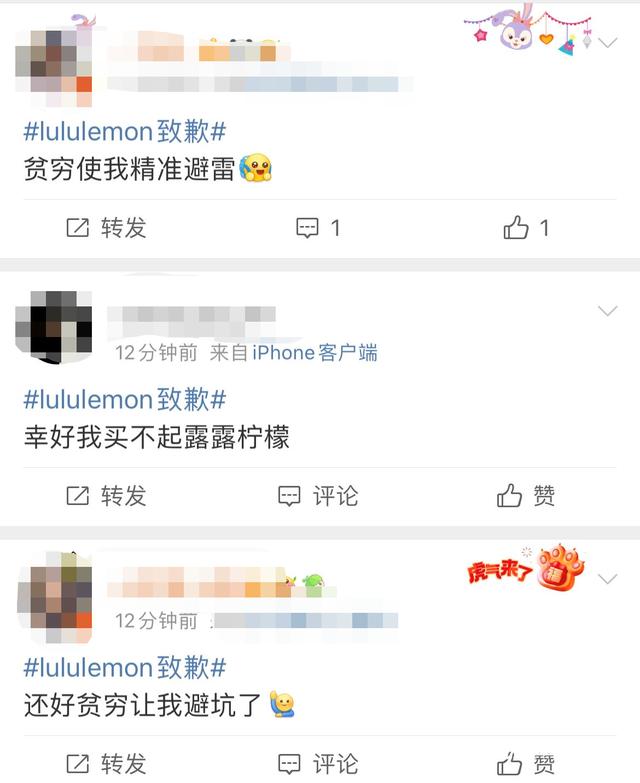View the second poster's dark avatar

[x=54, y=327]
